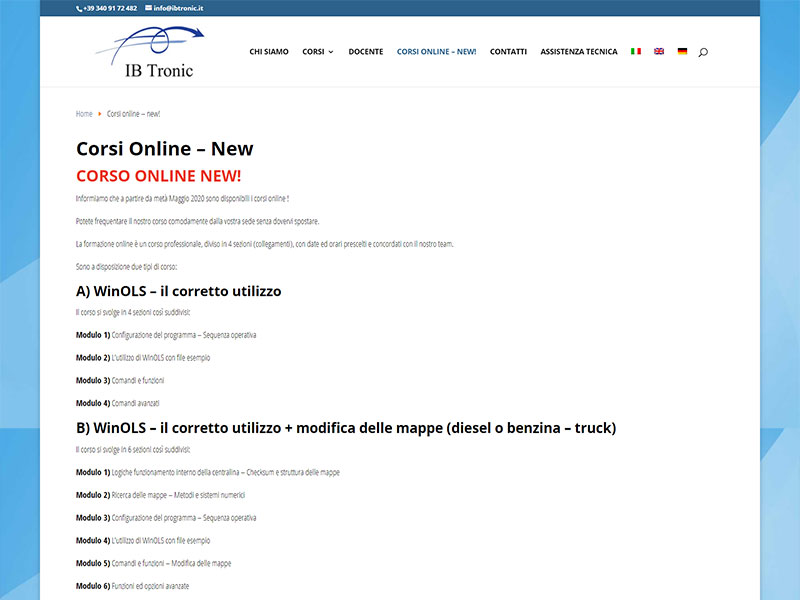Open the search magnifier icon
Image resolution: width=800 pixels, height=600 pixels.
[703, 52]
